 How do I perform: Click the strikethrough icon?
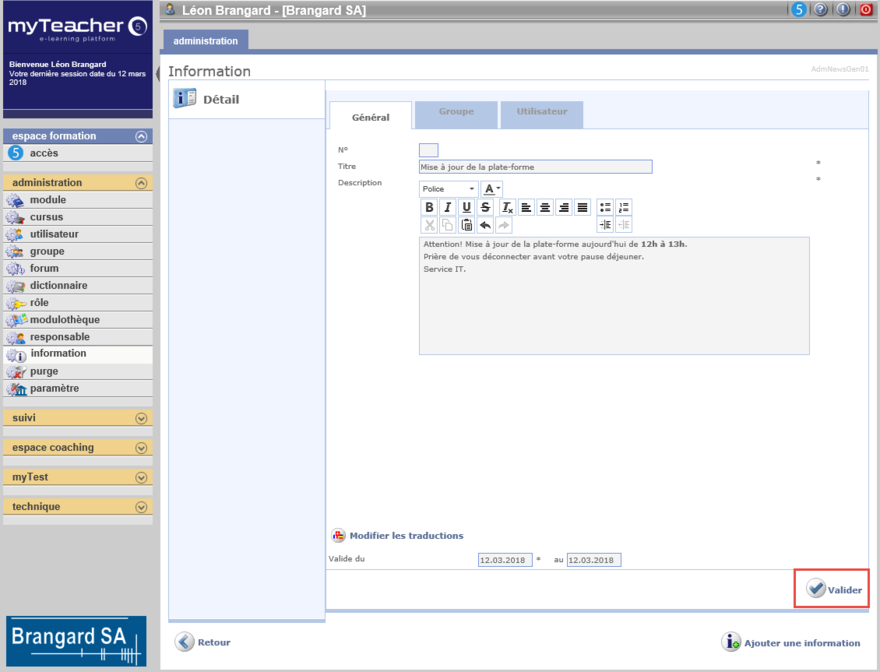[485, 207]
